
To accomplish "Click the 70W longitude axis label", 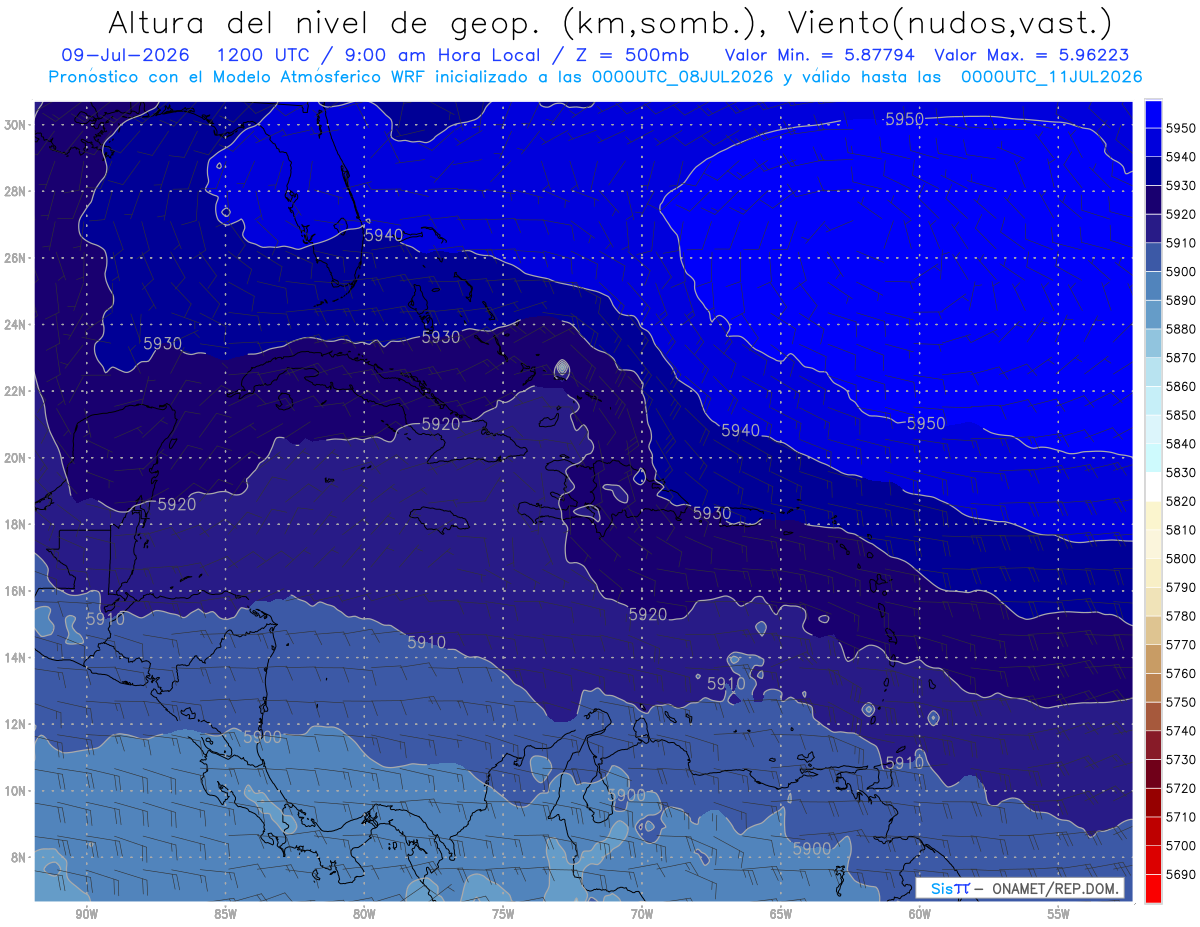I will point(642,914).
